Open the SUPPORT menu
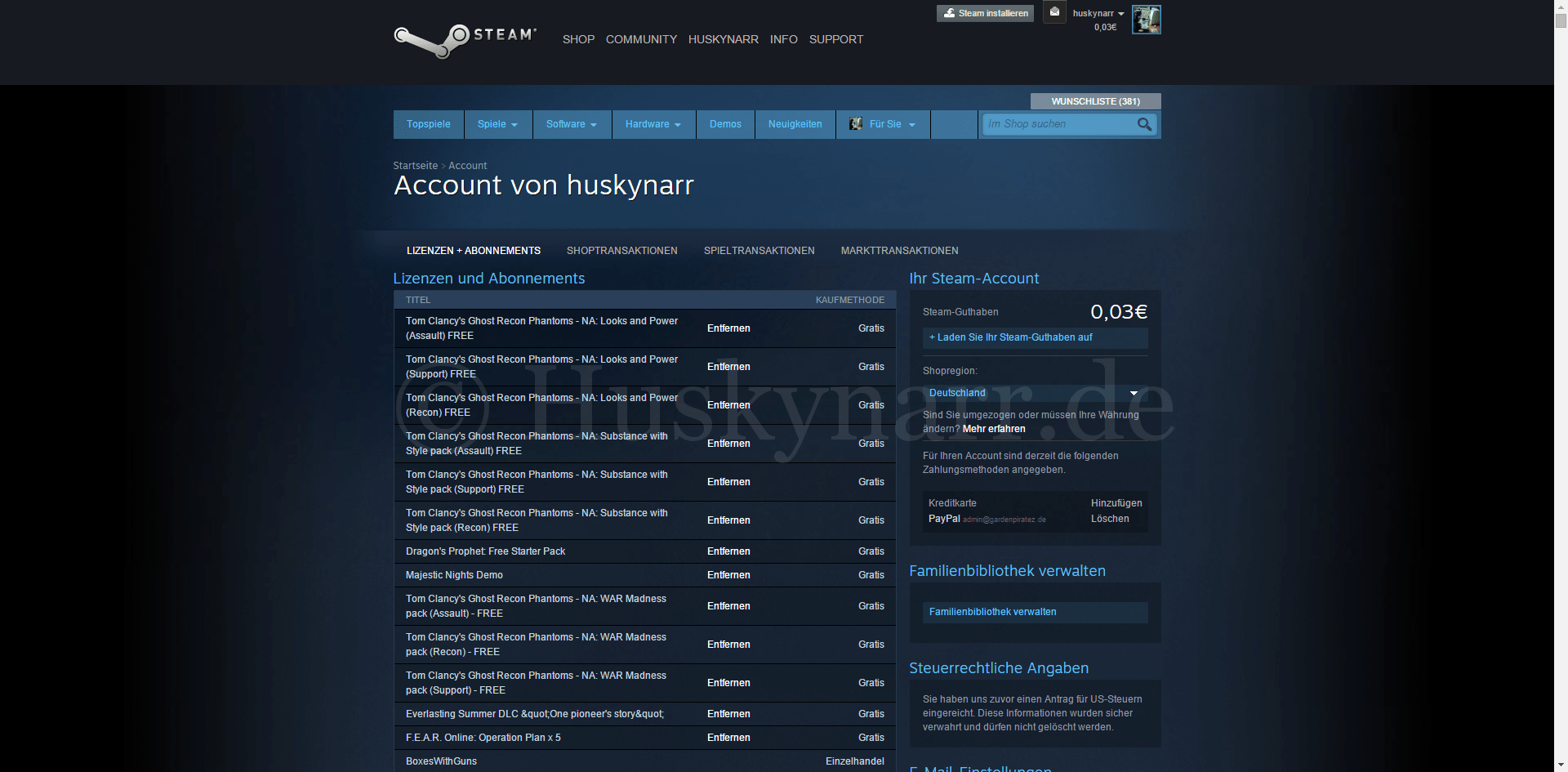Image resolution: width=1568 pixels, height=772 pixels. point(836,39)
